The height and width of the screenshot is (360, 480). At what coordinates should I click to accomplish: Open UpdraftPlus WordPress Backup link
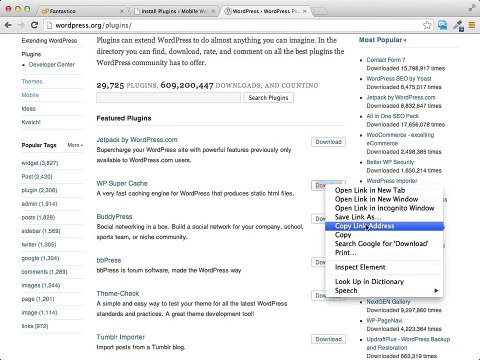click(x=408, y=343)
